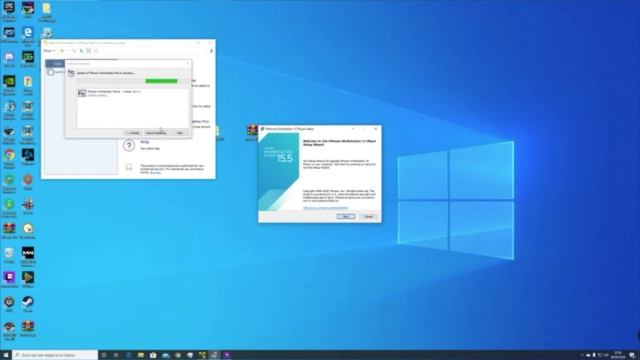Select the Home tab in VMware Player

(55, 64)
